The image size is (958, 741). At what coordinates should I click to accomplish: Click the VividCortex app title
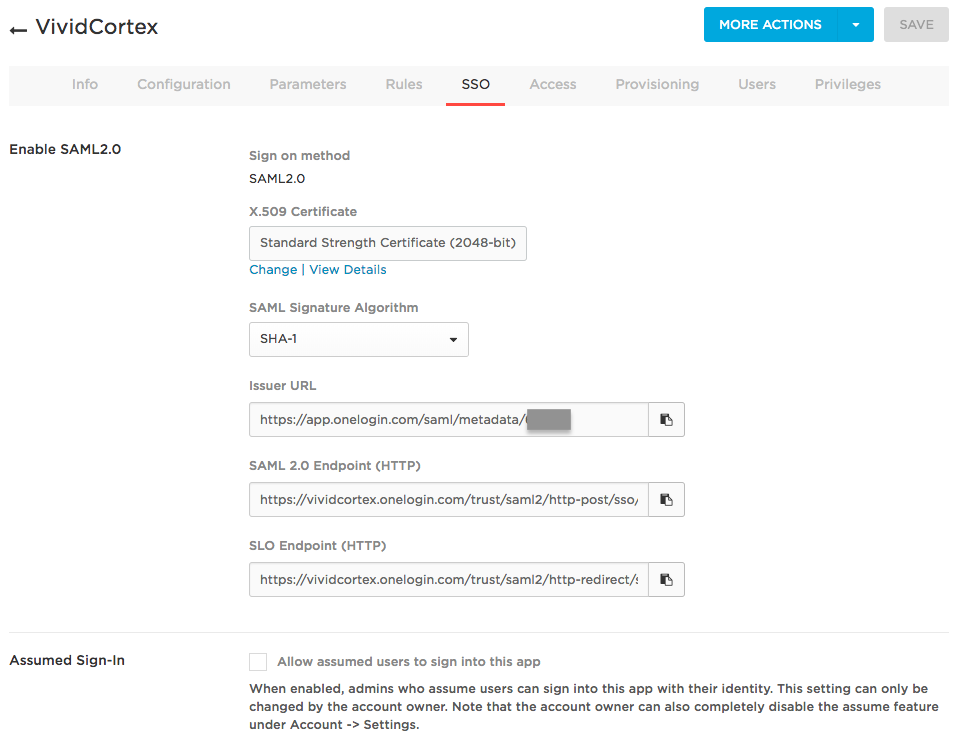(x=97, y=27)
